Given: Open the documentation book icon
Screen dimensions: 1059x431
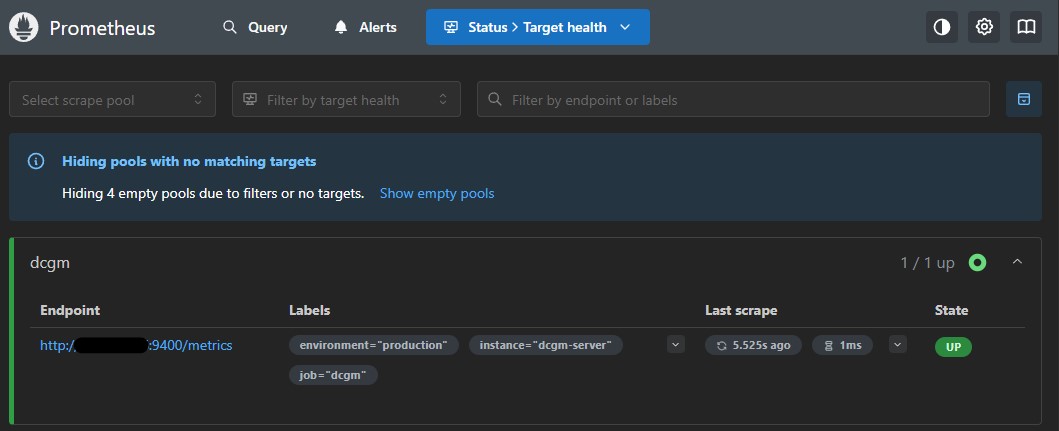Looking at the screenshot, I should 1026,28.
